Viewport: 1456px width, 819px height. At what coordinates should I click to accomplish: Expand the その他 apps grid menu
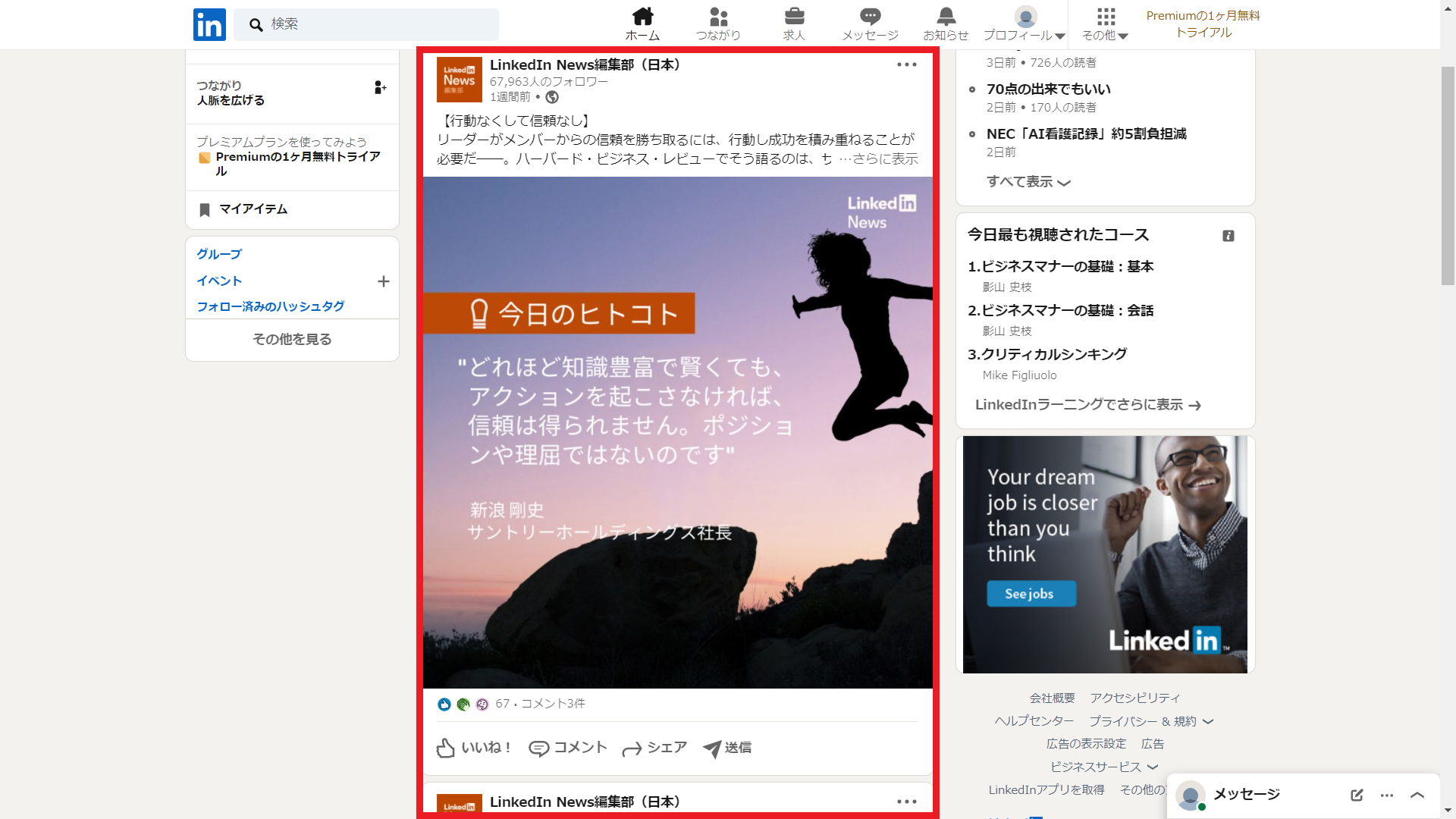1105,24
